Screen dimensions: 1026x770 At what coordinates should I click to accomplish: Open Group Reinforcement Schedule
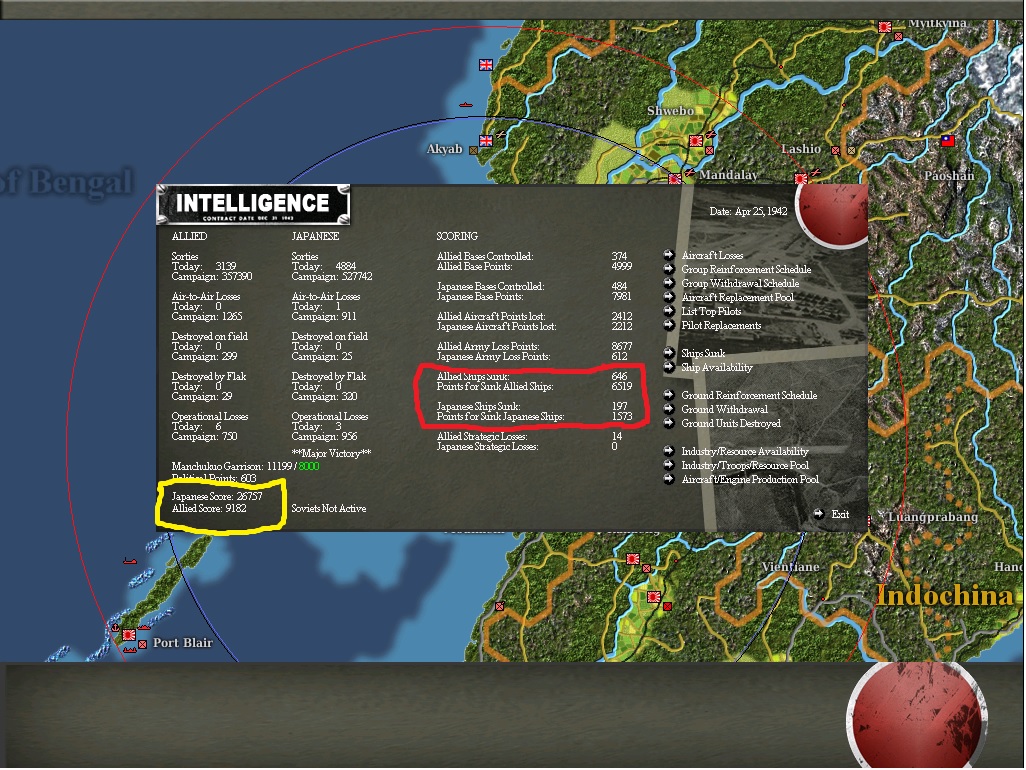pyautogui.click(x=746, y=269)
